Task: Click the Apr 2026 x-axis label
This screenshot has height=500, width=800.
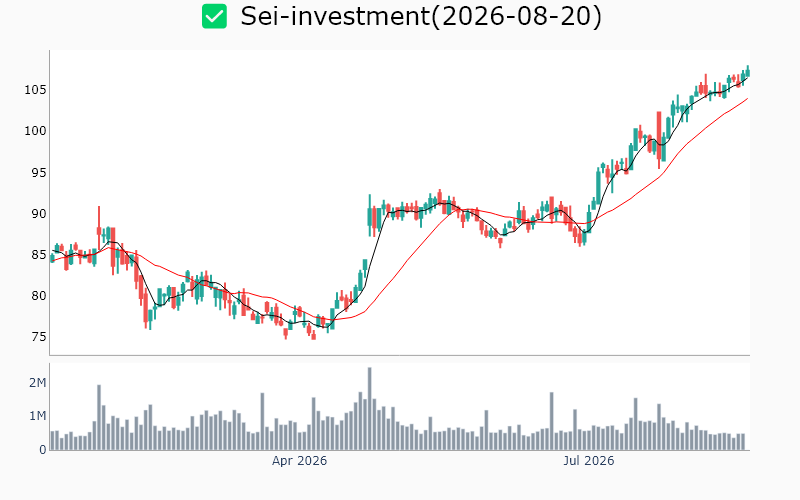Action: tap(299, 461)
